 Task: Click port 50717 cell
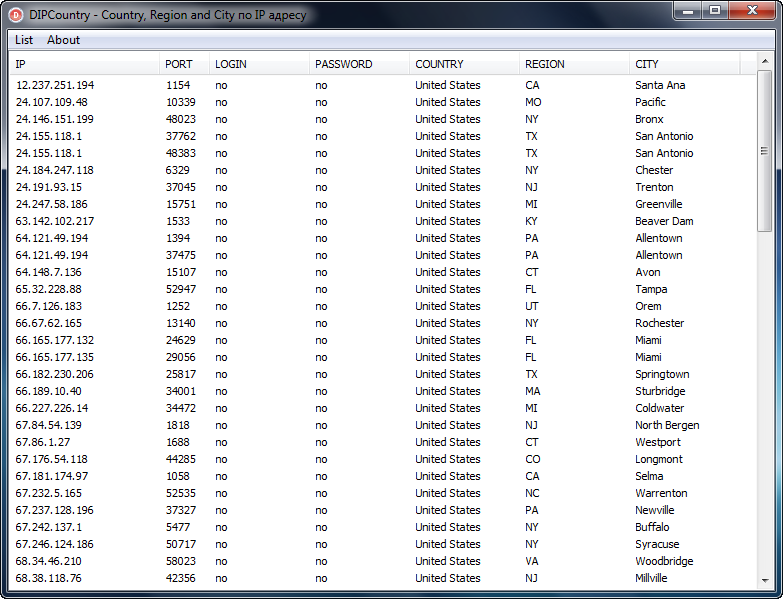180,544
